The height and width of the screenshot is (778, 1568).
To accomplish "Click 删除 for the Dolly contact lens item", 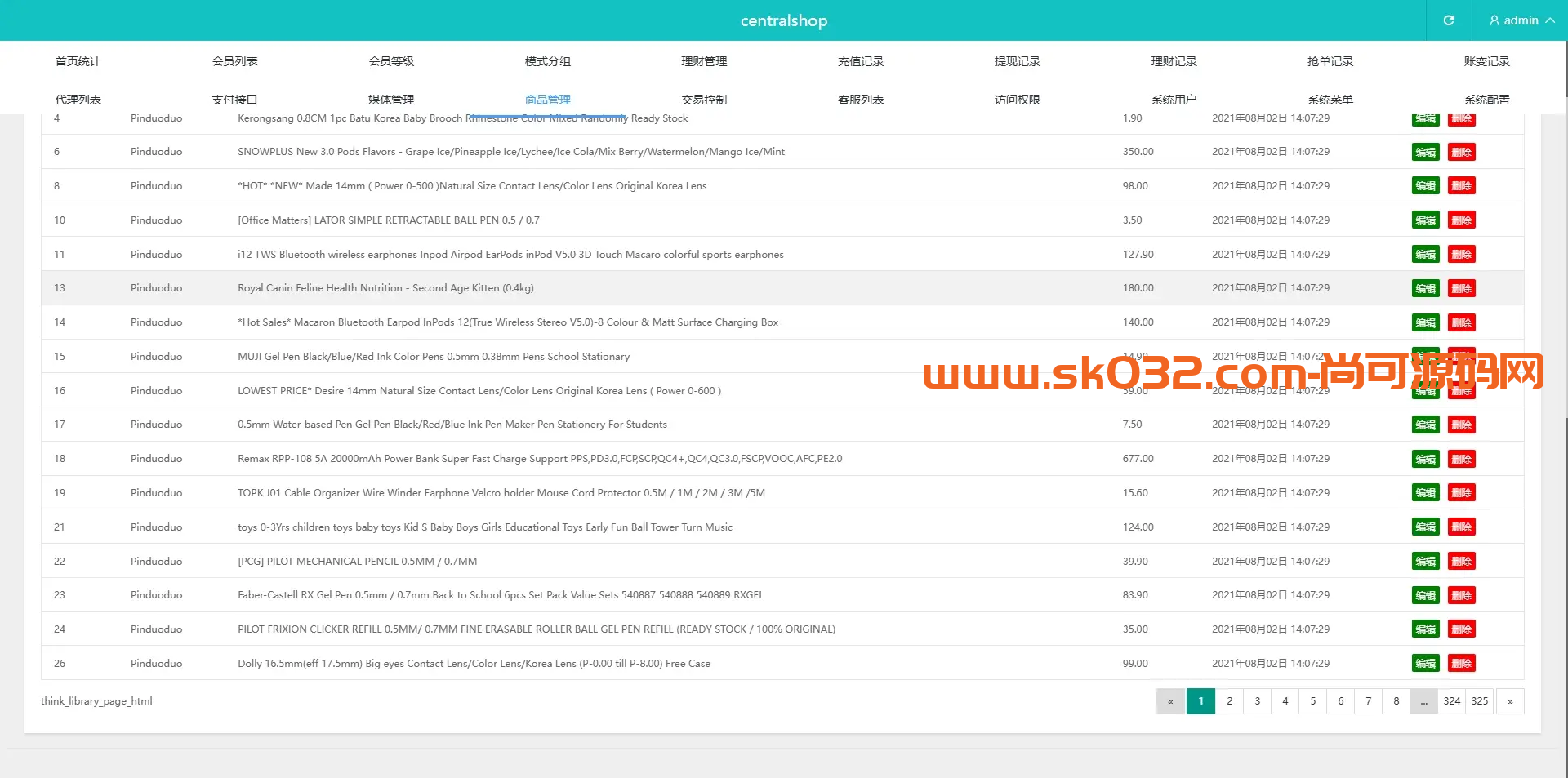I will point(1461,663).
